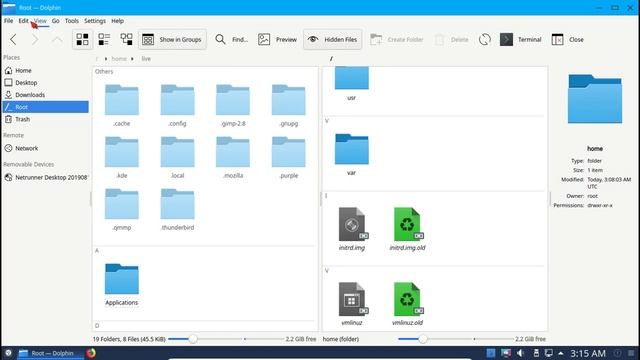The width and height of the screenshot is (640, 360).
Task: Open Trash in Places panel
Action: tap(45, 119)
